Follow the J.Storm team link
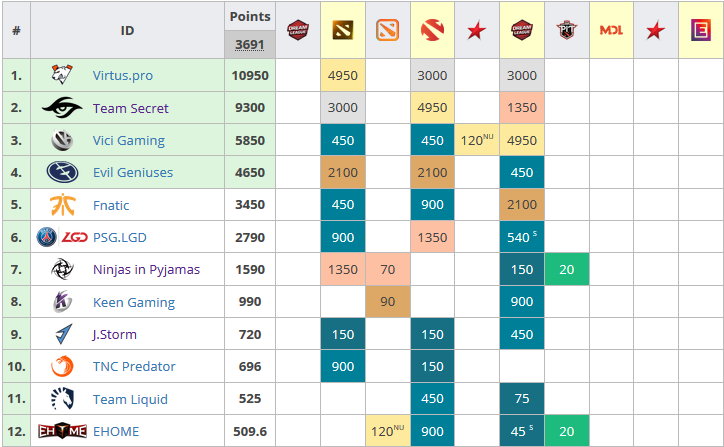Screen dimensions: 724x447 tap(114, 334)
